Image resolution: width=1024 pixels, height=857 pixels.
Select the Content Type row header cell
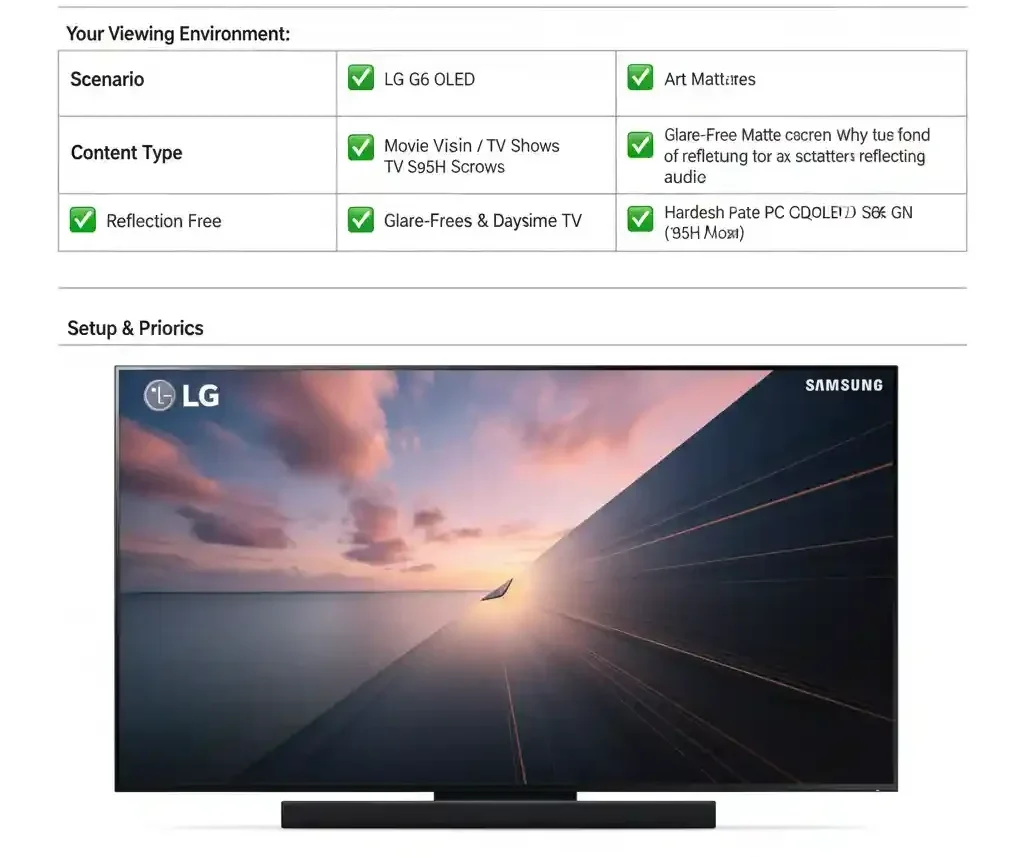[x=126, y=153]
